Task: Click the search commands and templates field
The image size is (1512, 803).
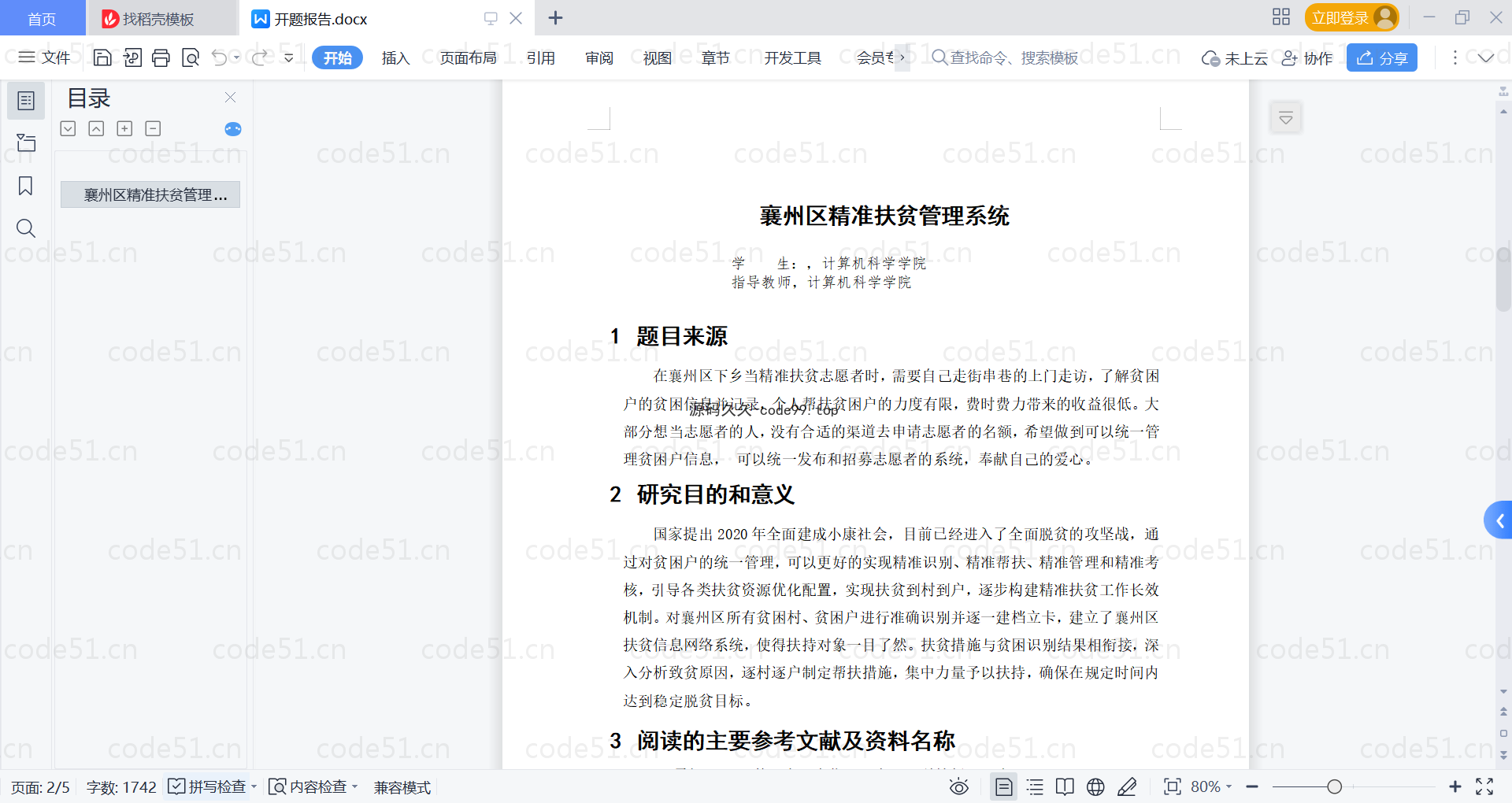Action: (1005, 57)
